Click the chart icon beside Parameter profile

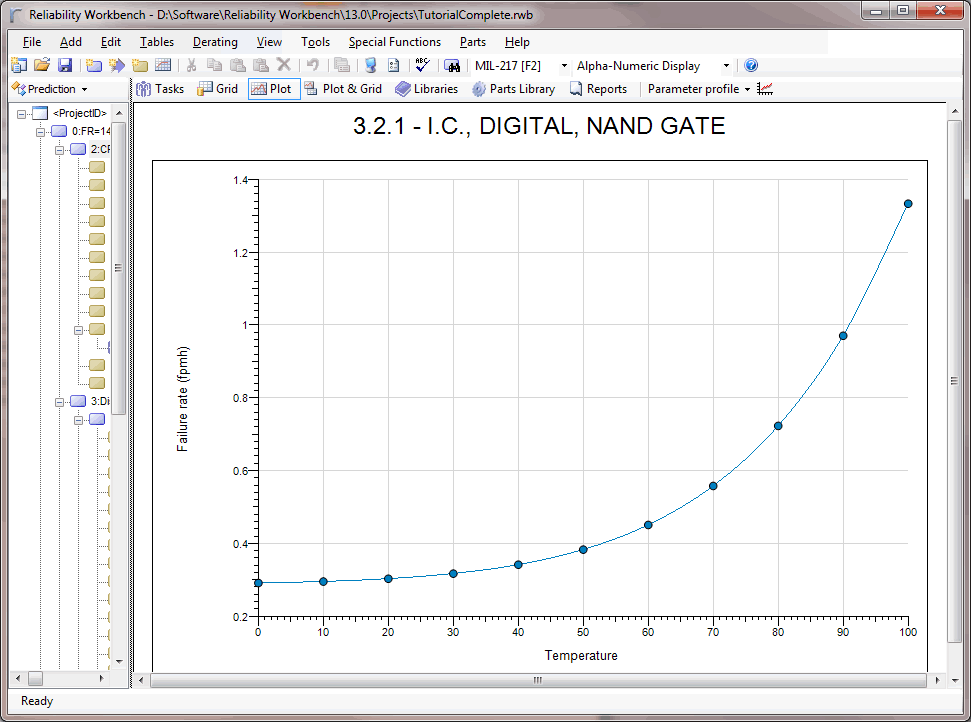point(766,89)
